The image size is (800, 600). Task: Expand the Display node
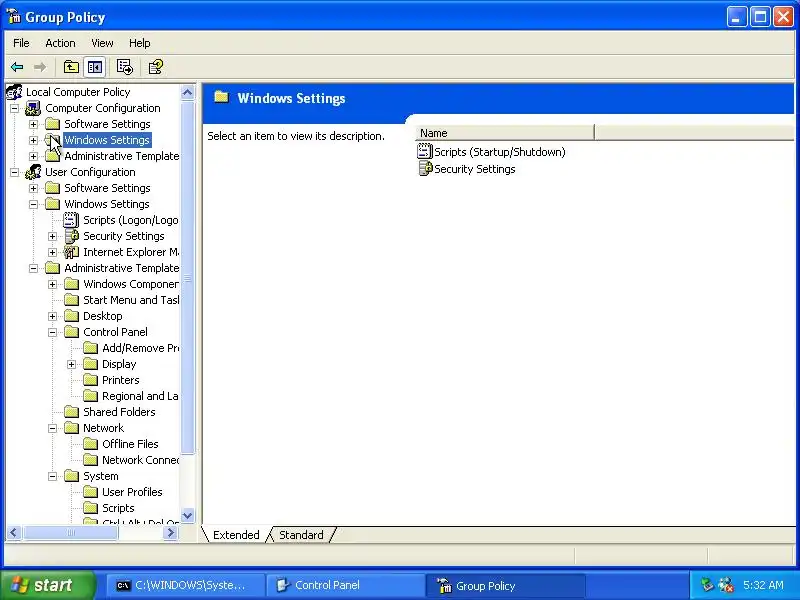pyautogui.click(x=71, y=364)
